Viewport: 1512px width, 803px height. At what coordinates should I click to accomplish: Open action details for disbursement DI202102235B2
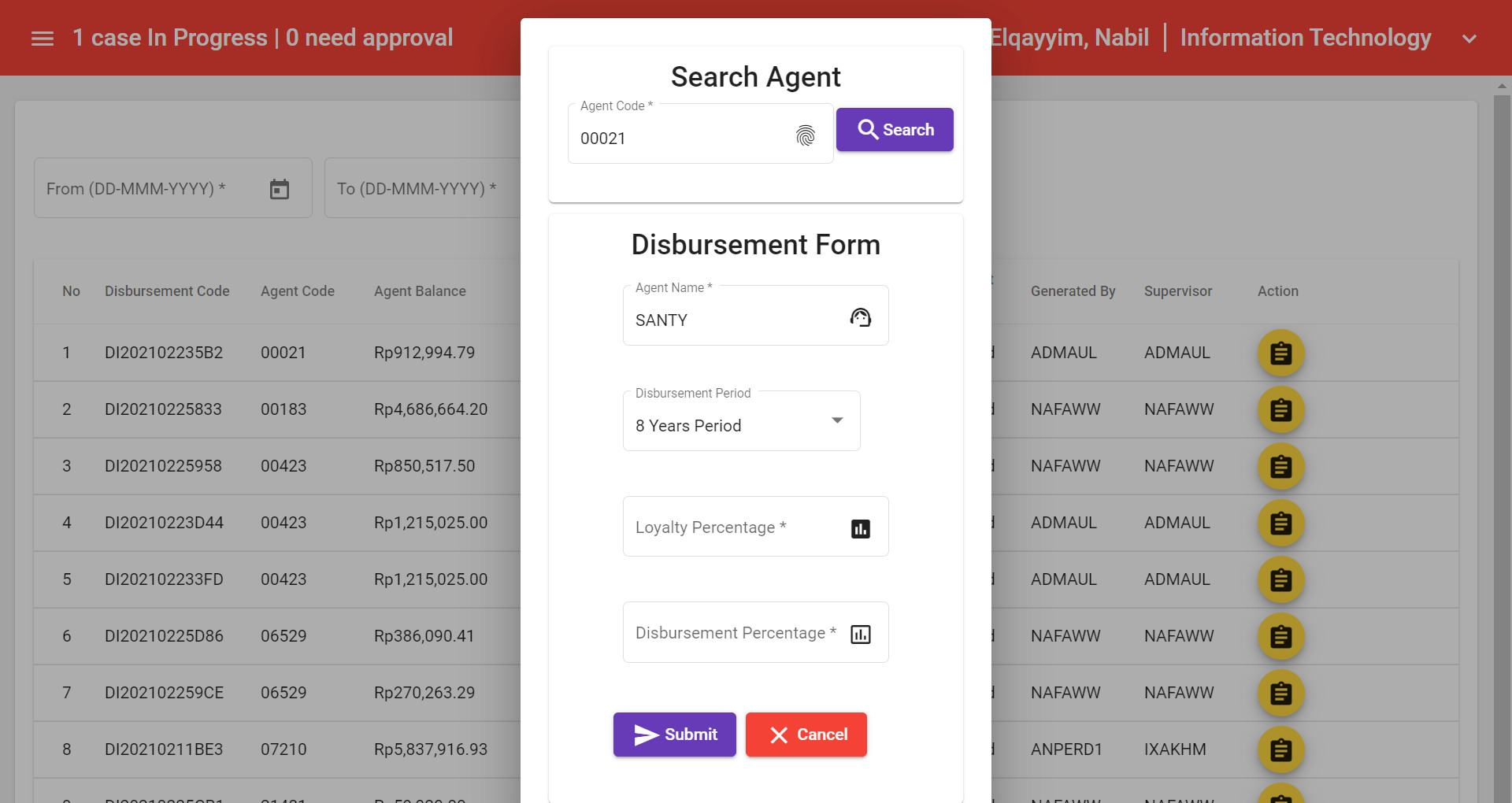pos(1280,353)
